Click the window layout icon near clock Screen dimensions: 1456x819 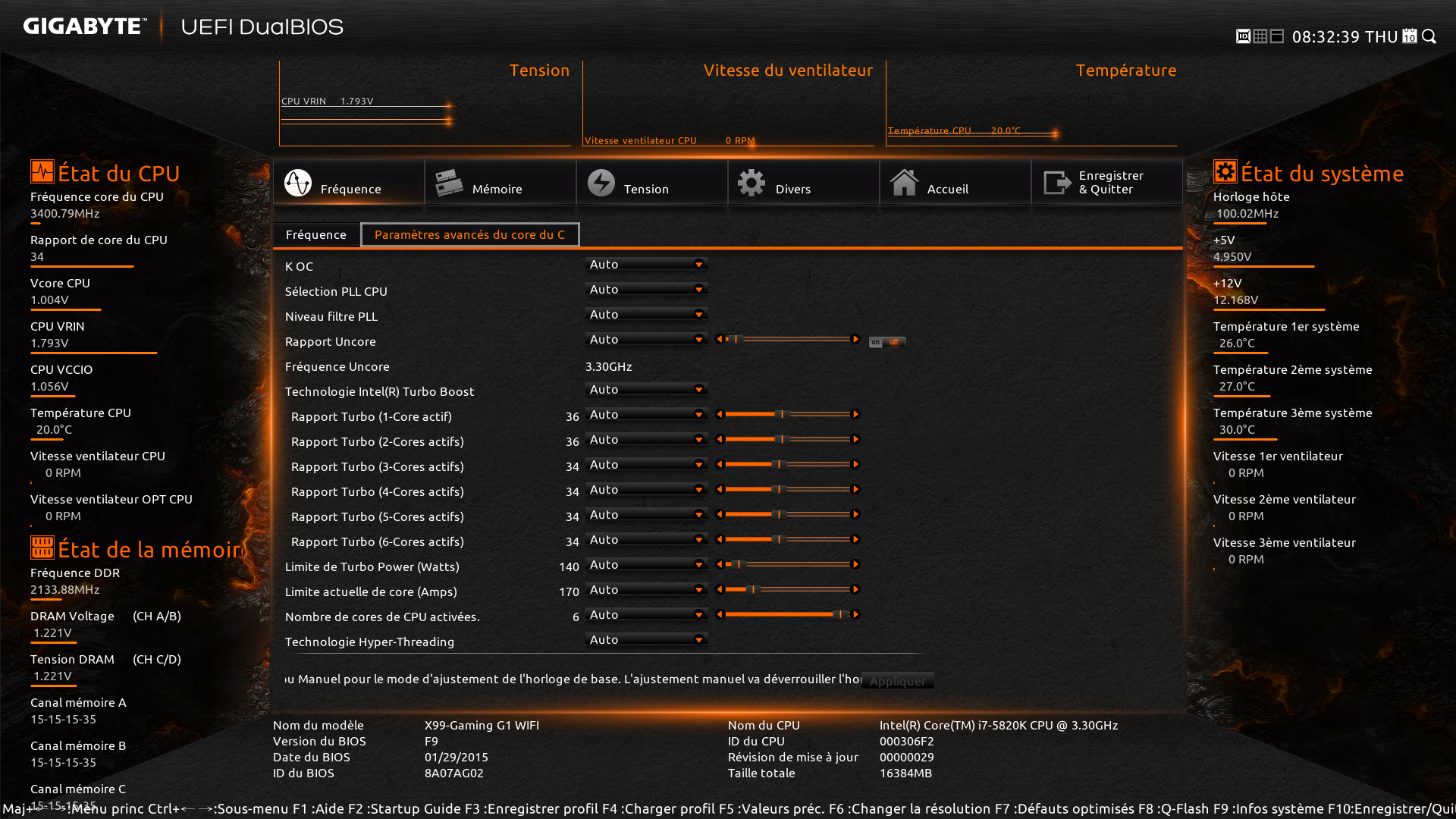(x=1277, y=36)
